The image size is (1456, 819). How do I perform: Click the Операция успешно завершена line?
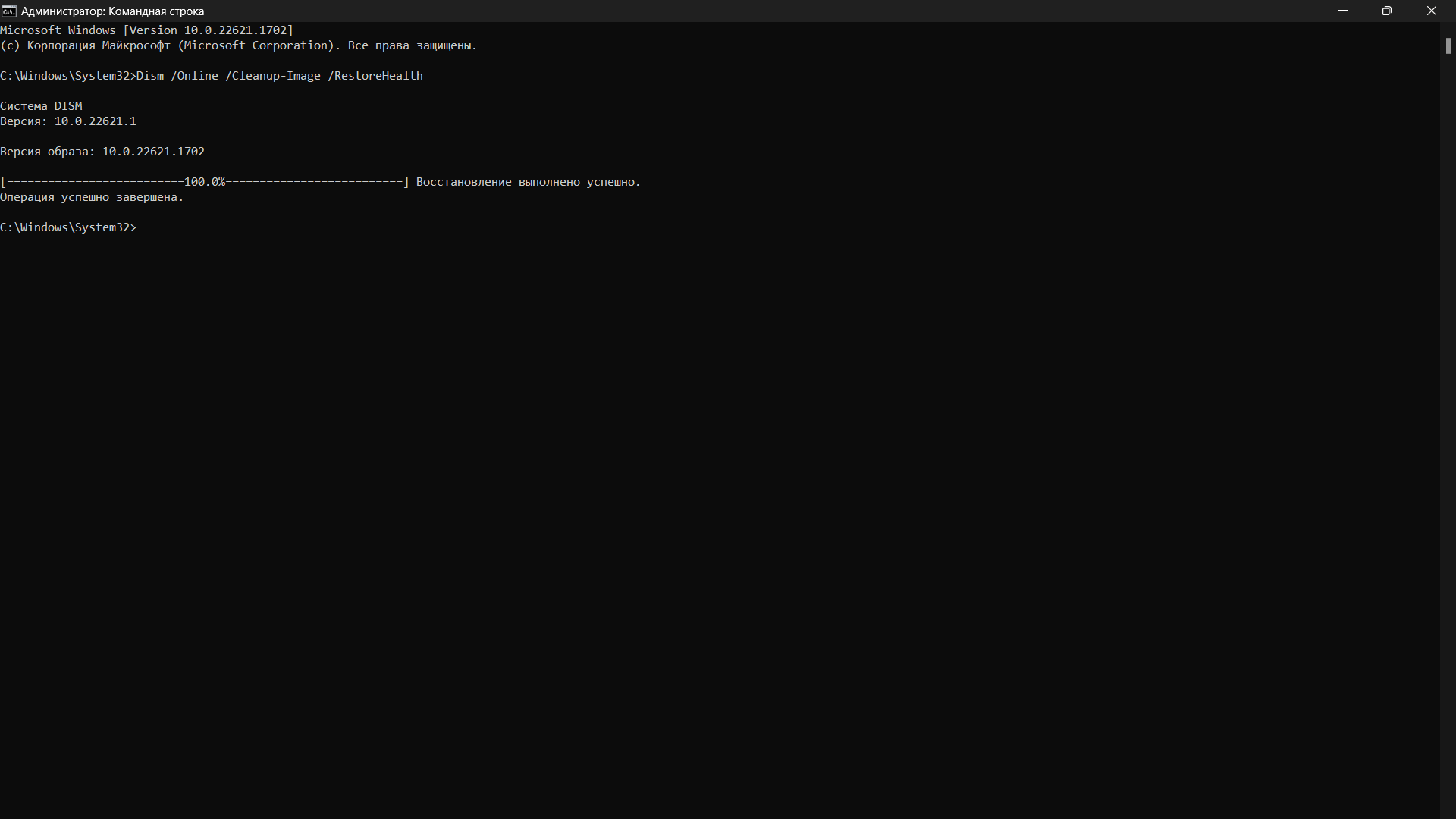tap(92, 197)
